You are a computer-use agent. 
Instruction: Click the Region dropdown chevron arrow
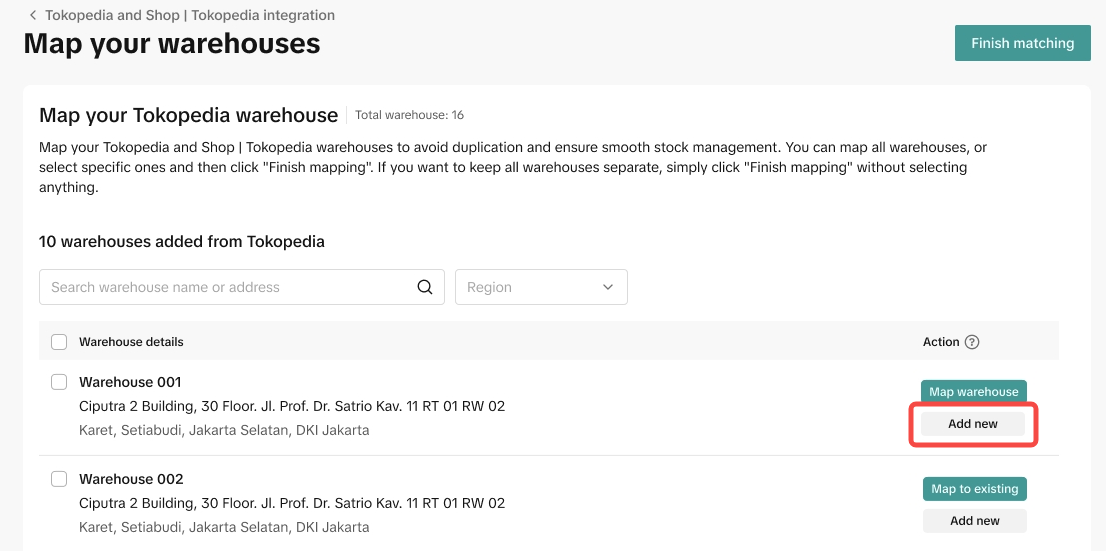[x=608, y=287]
